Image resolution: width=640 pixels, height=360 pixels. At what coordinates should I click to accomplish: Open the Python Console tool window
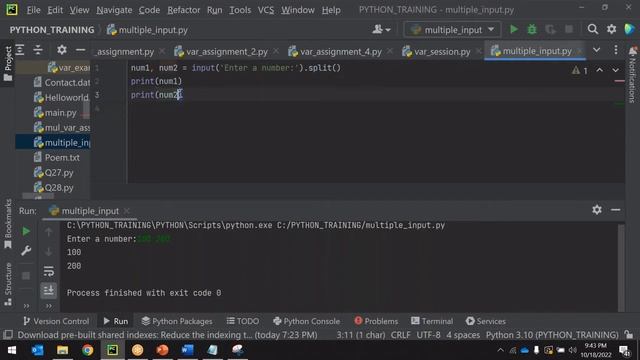[306, 321]
